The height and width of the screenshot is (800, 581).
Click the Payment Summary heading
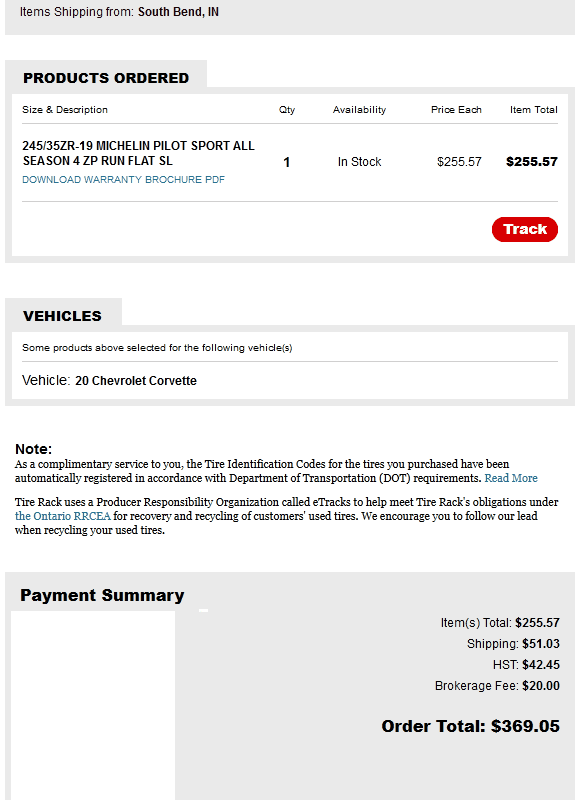(x=102, y=595)
